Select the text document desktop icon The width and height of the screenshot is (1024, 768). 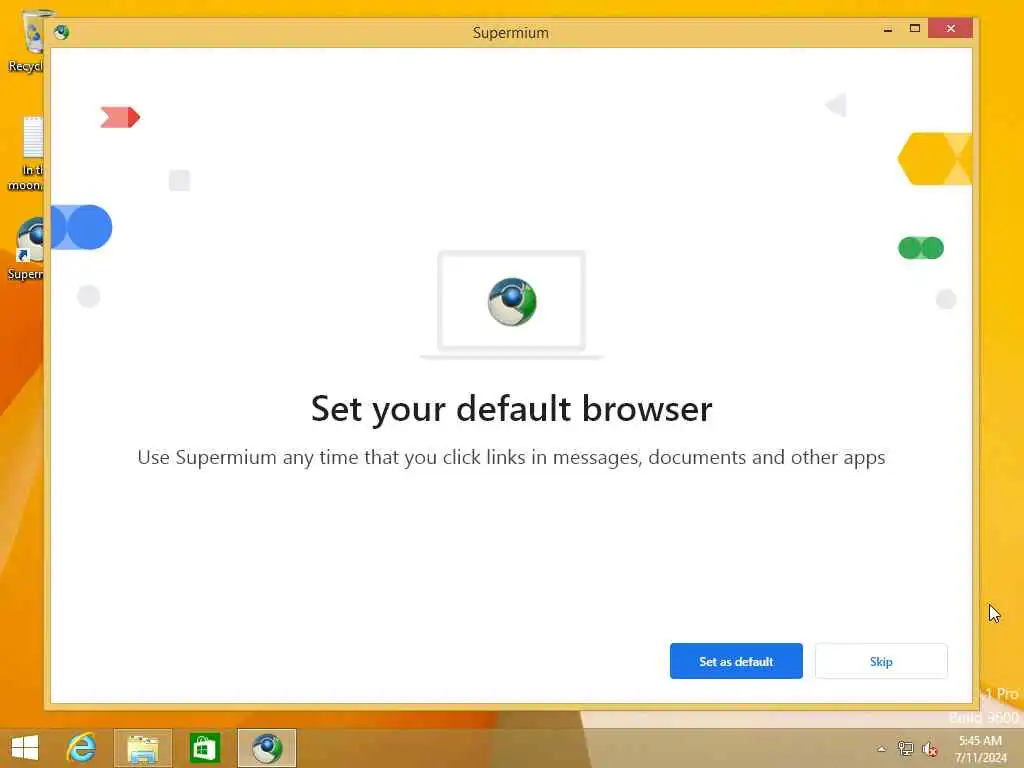[27, 153]
